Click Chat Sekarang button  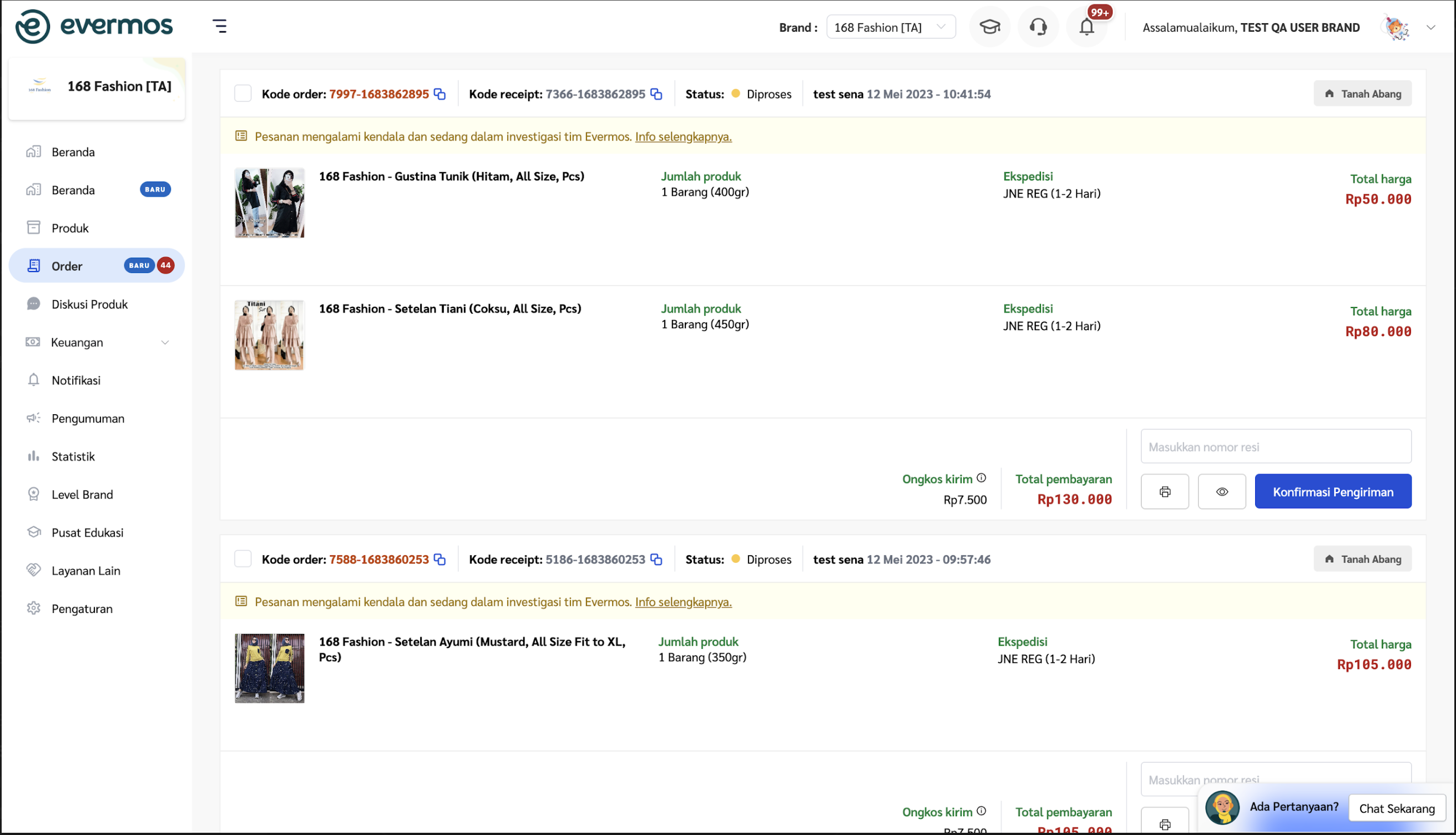pyautogui.click(x=1397, y=808)
